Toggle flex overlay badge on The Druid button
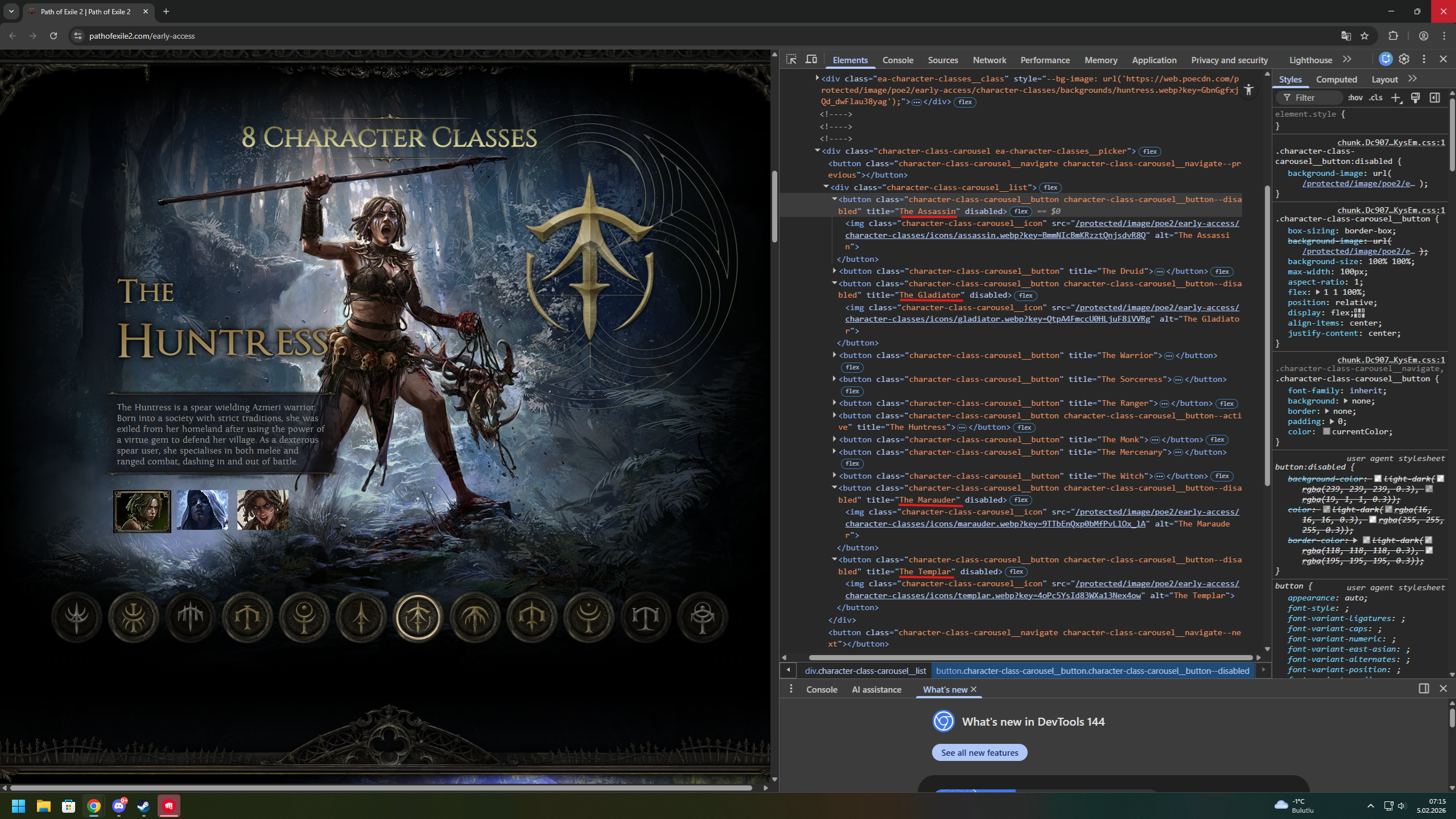The image size is (1456, 819). click(x=1222, y=271)
